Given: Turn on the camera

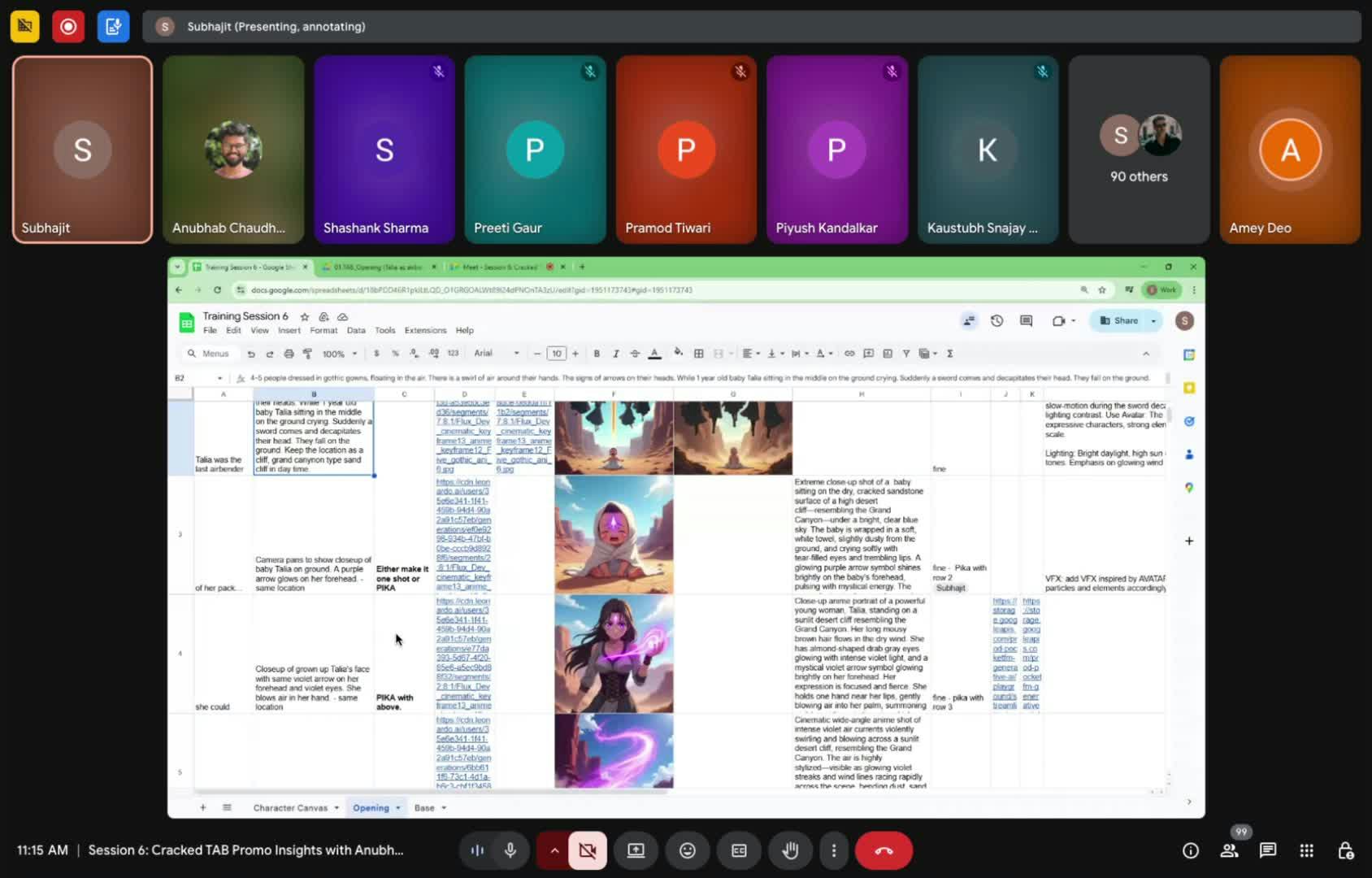Looking at the screenshot, I should [x=587, y=850].
